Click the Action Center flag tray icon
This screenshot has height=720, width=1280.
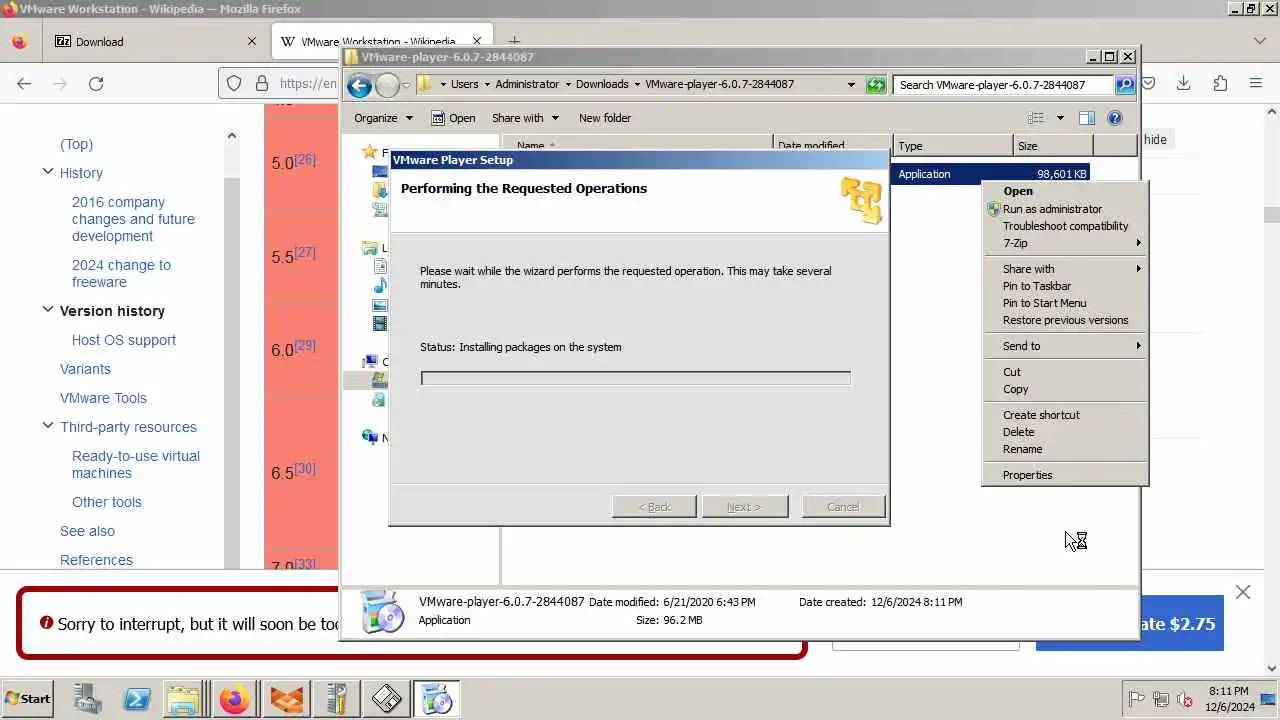click(x=1137, y=699)
